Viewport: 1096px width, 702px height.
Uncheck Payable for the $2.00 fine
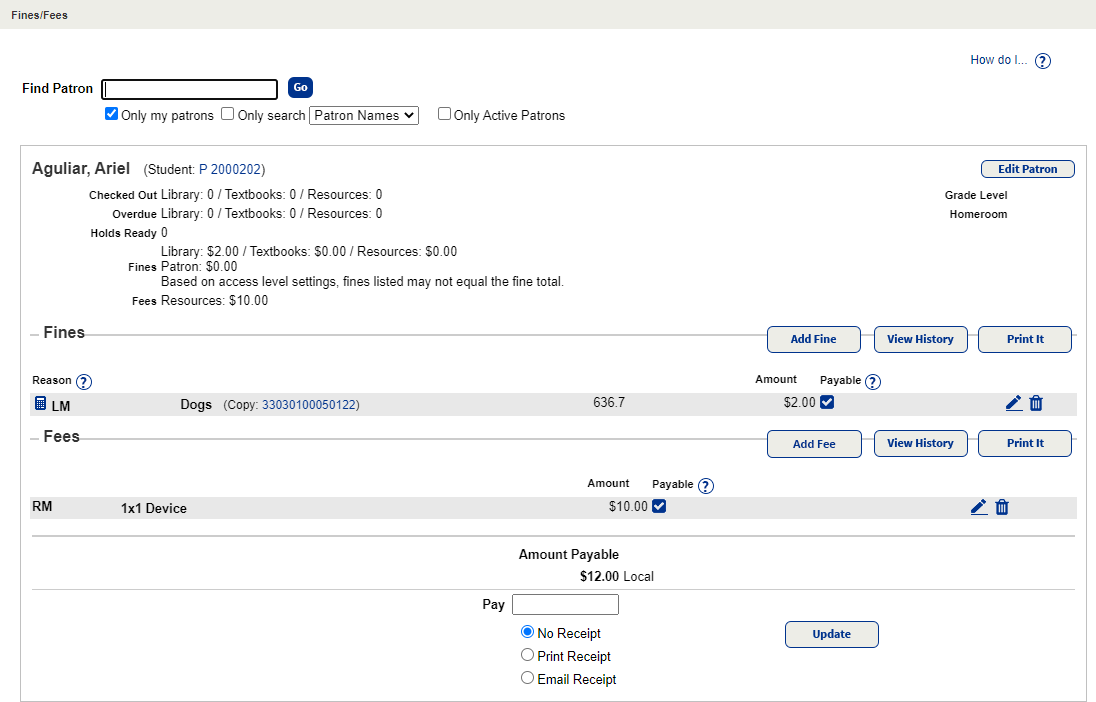coord(827,403)
